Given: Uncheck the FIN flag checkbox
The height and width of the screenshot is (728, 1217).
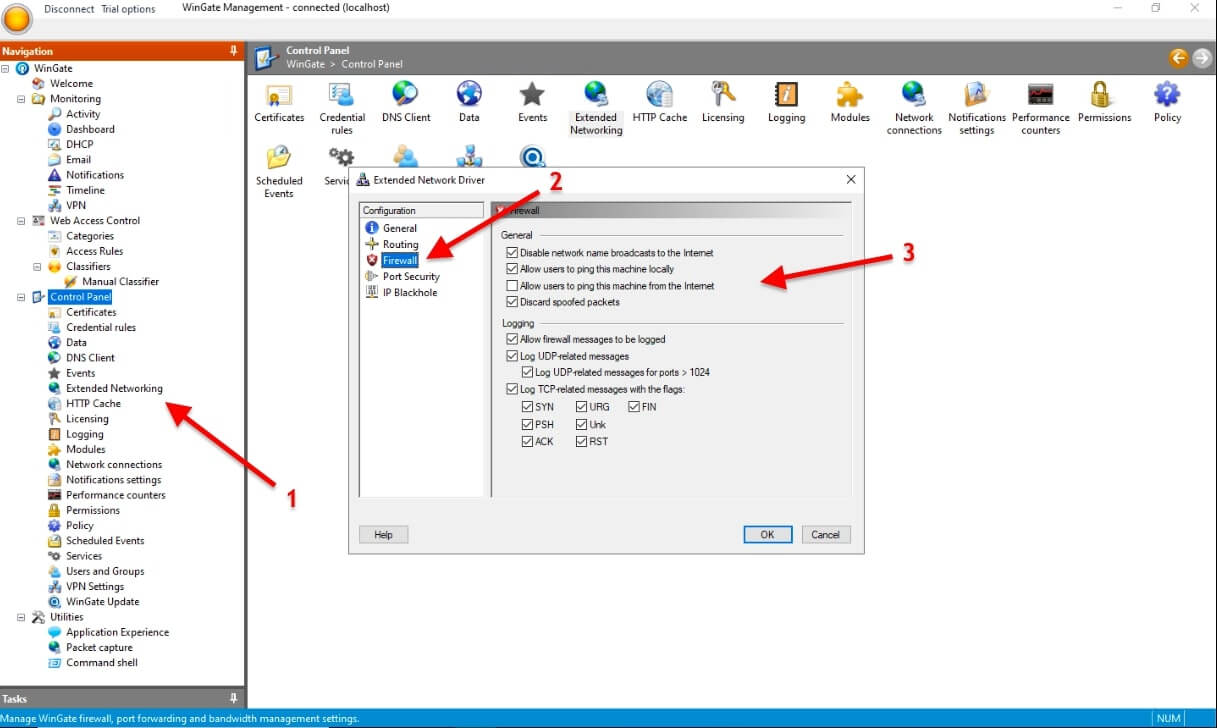Looking at the screenshot, I should pyautogui.click(x=634, y=407).
